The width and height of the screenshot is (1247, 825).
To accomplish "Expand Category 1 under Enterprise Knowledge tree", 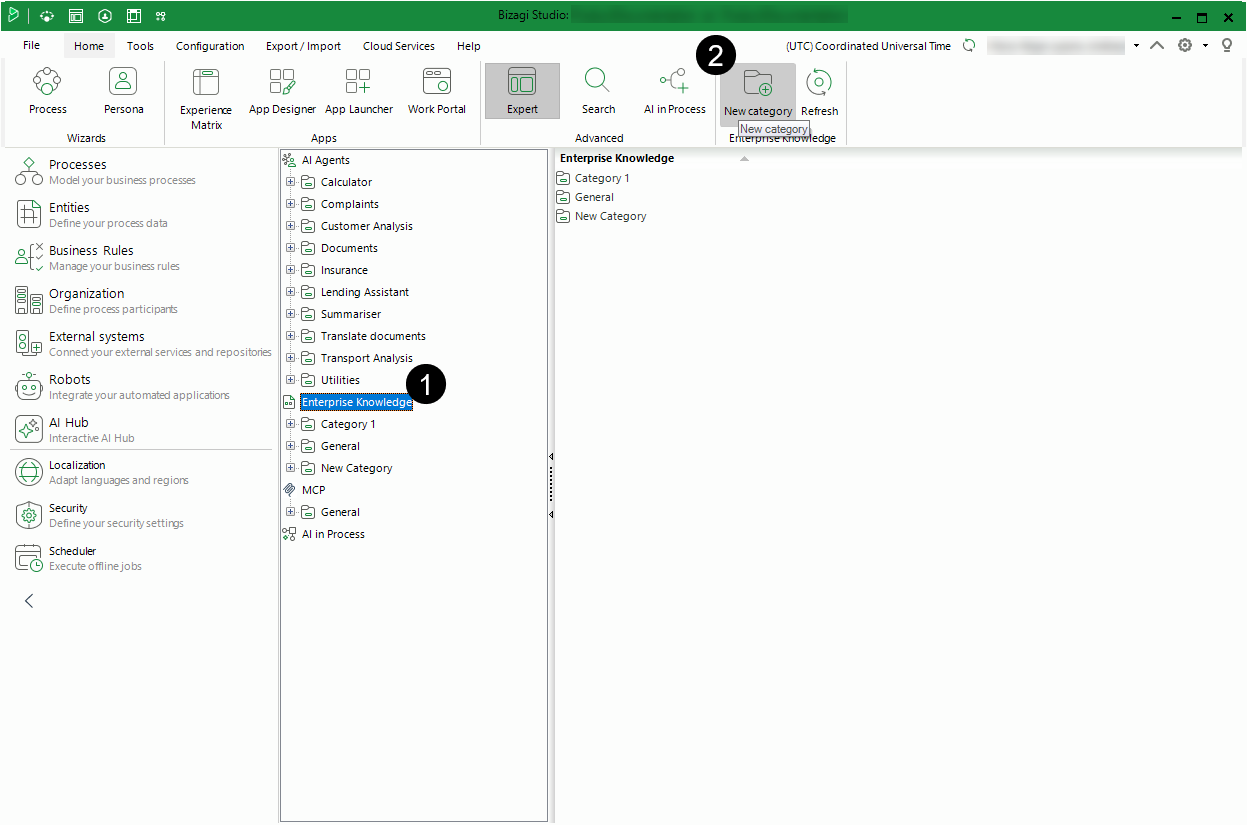I will pyautogui.click(x=291, y=424).
